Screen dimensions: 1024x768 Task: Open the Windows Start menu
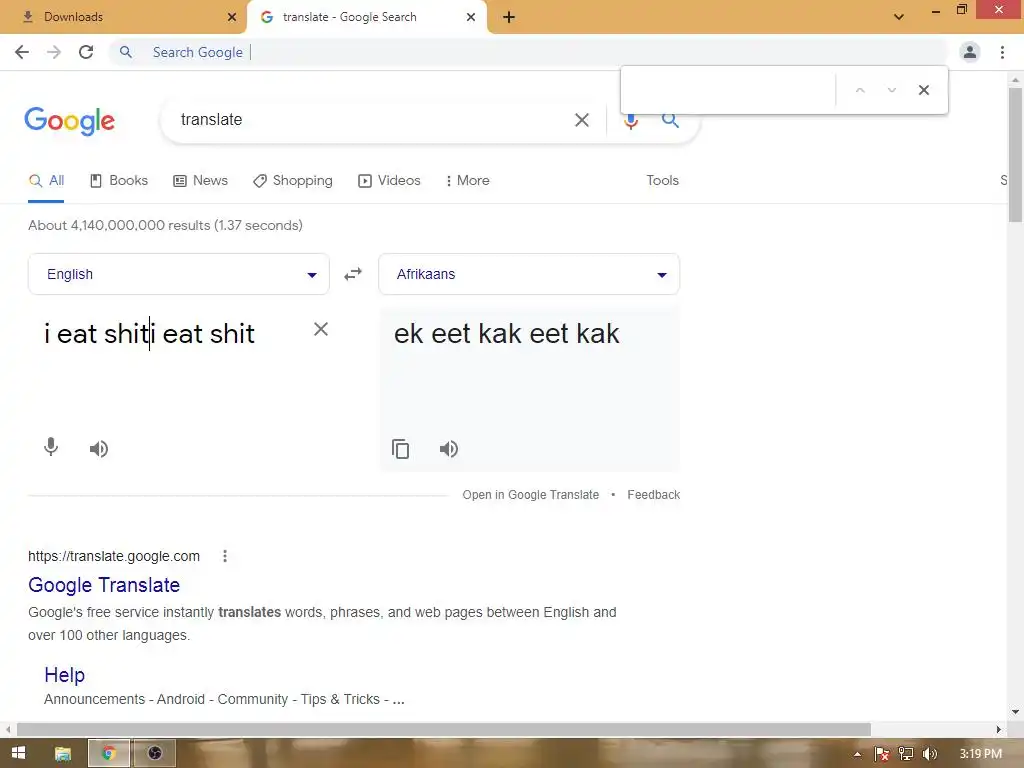click(18, 753)
